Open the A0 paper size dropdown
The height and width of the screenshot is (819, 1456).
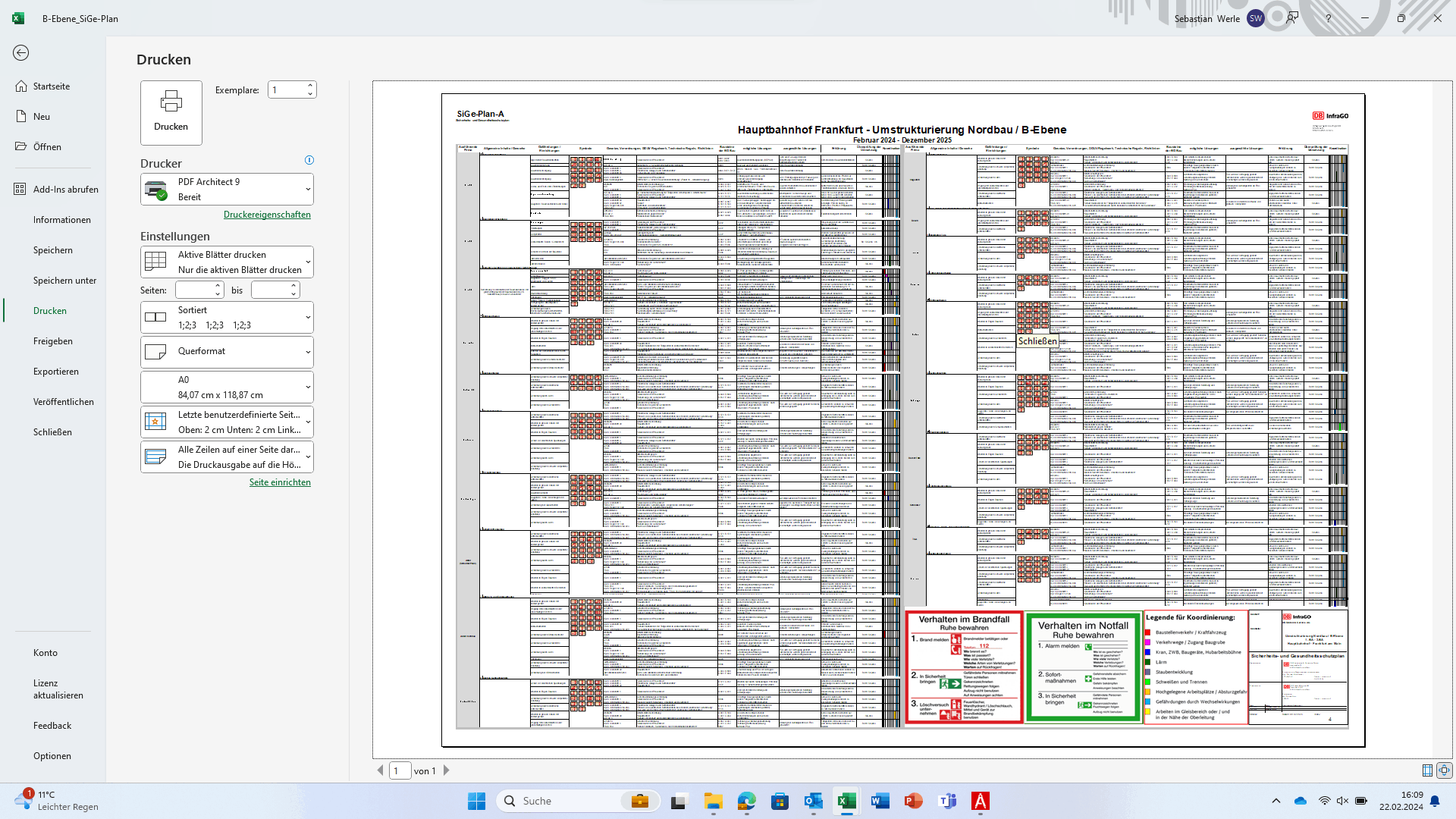[227, 387]
